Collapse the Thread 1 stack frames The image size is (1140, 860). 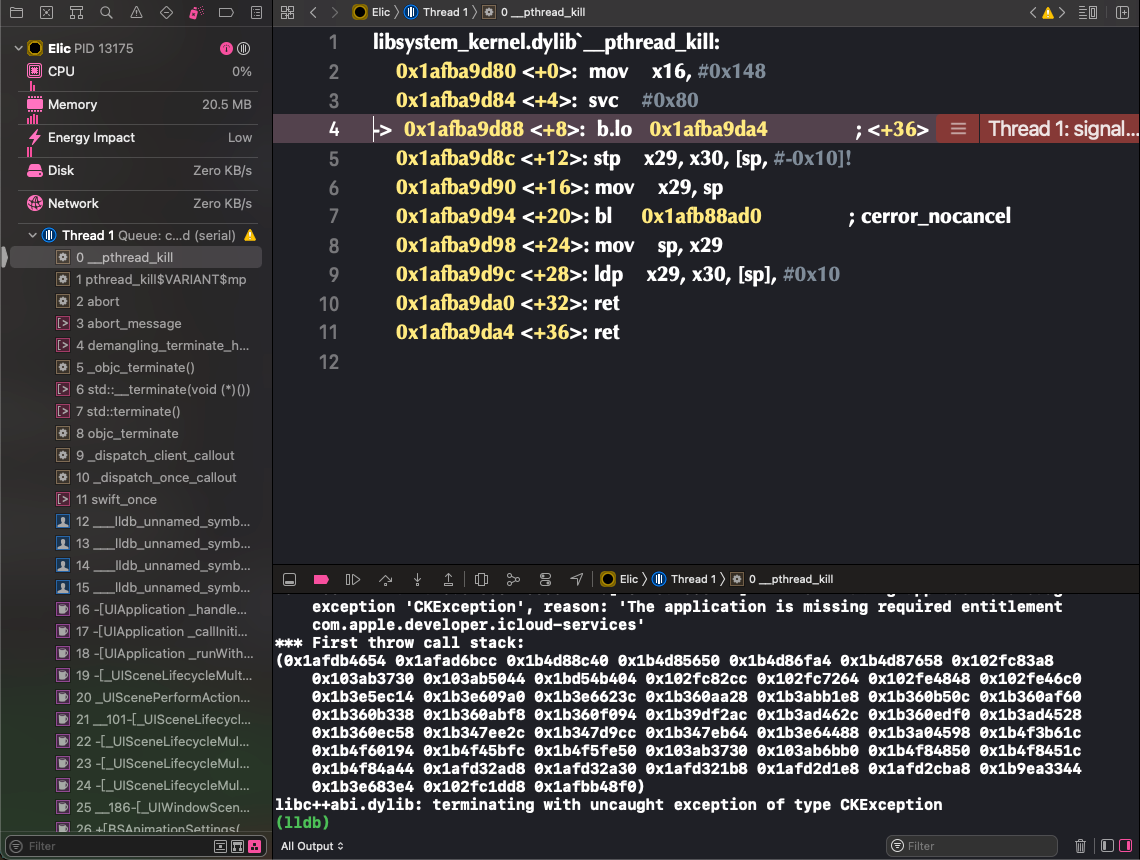coord(32,236)
